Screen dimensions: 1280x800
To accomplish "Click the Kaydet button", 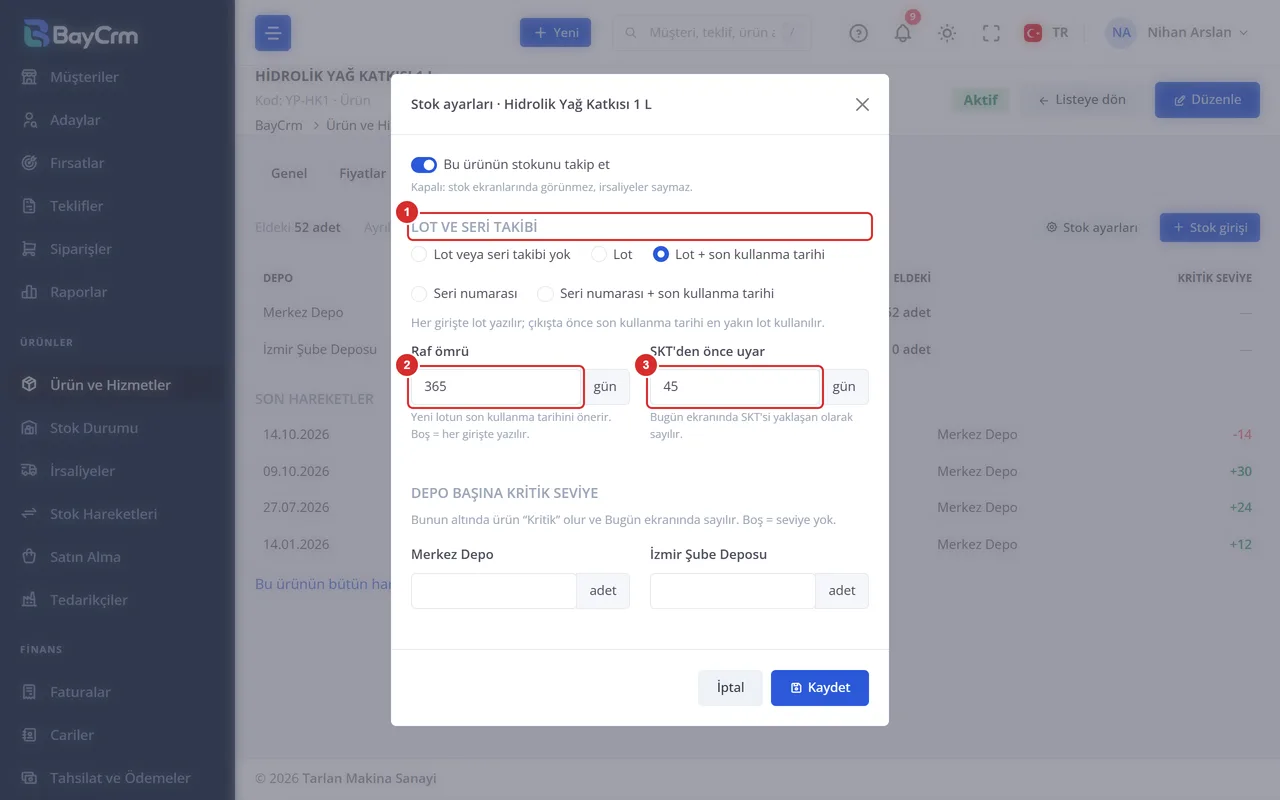I will (x=820, y=688).
